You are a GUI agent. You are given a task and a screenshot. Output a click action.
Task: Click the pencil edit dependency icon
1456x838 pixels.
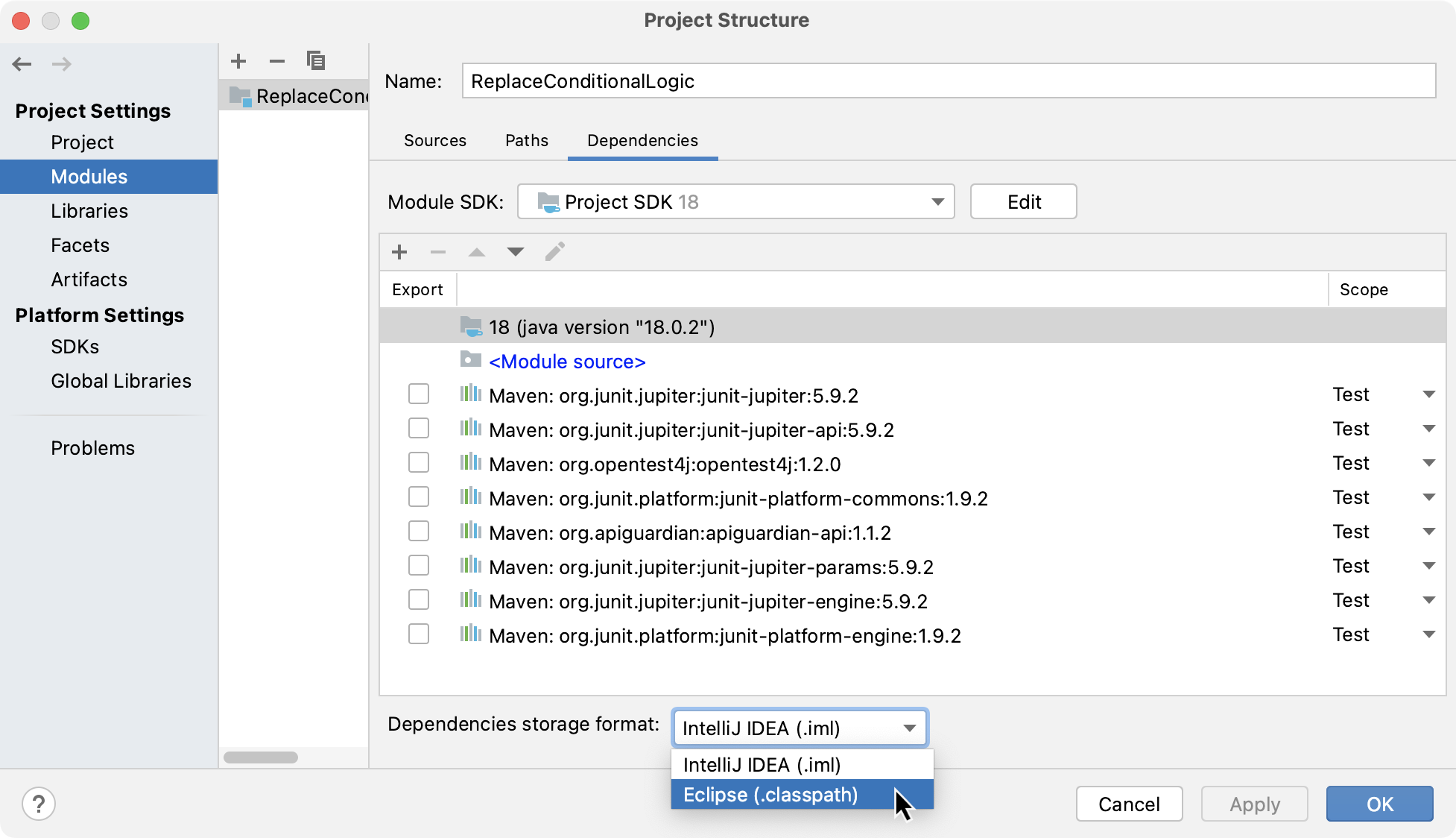pos(555,252)
